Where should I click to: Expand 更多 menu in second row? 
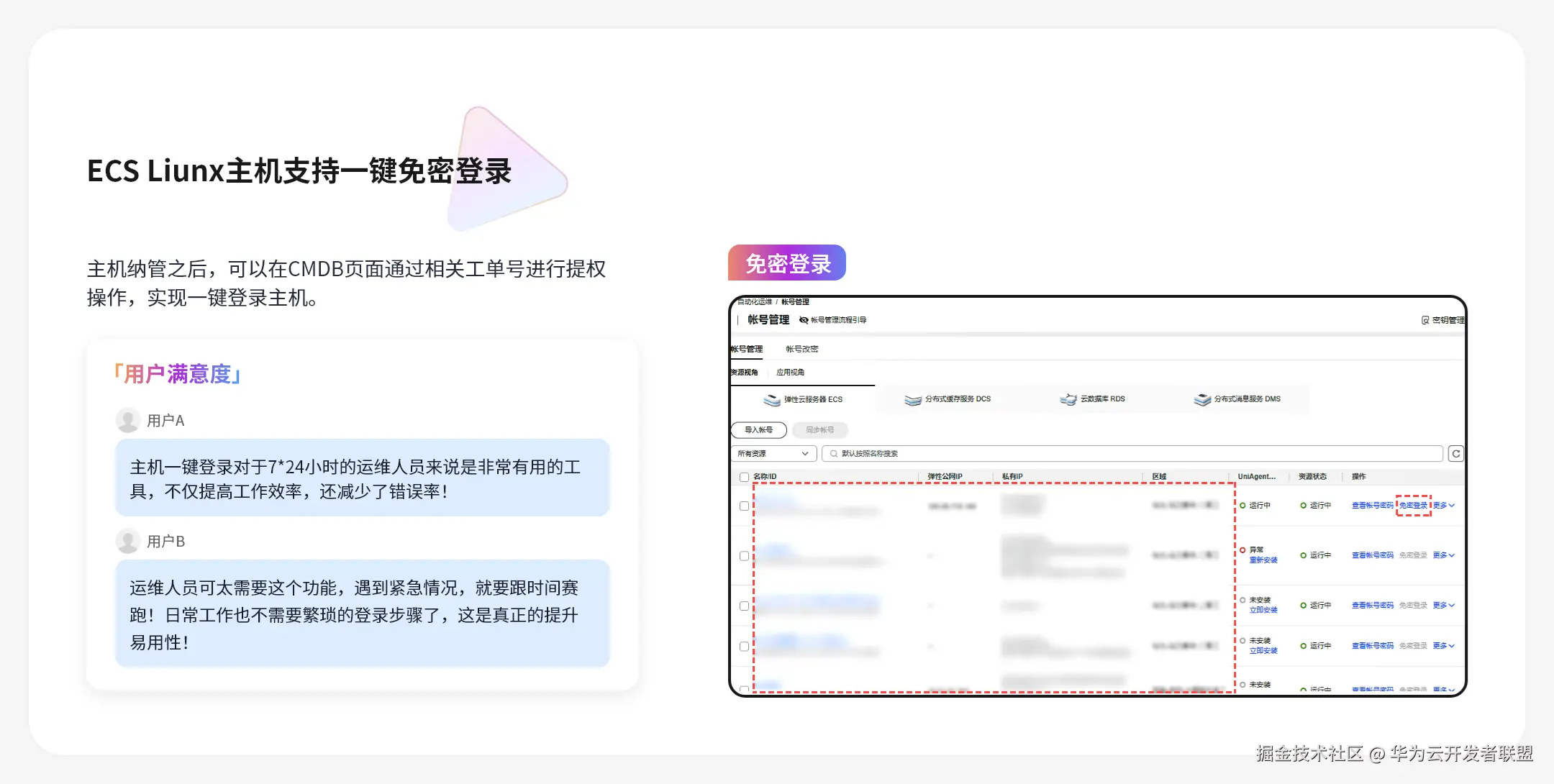tap(1443, 555)
